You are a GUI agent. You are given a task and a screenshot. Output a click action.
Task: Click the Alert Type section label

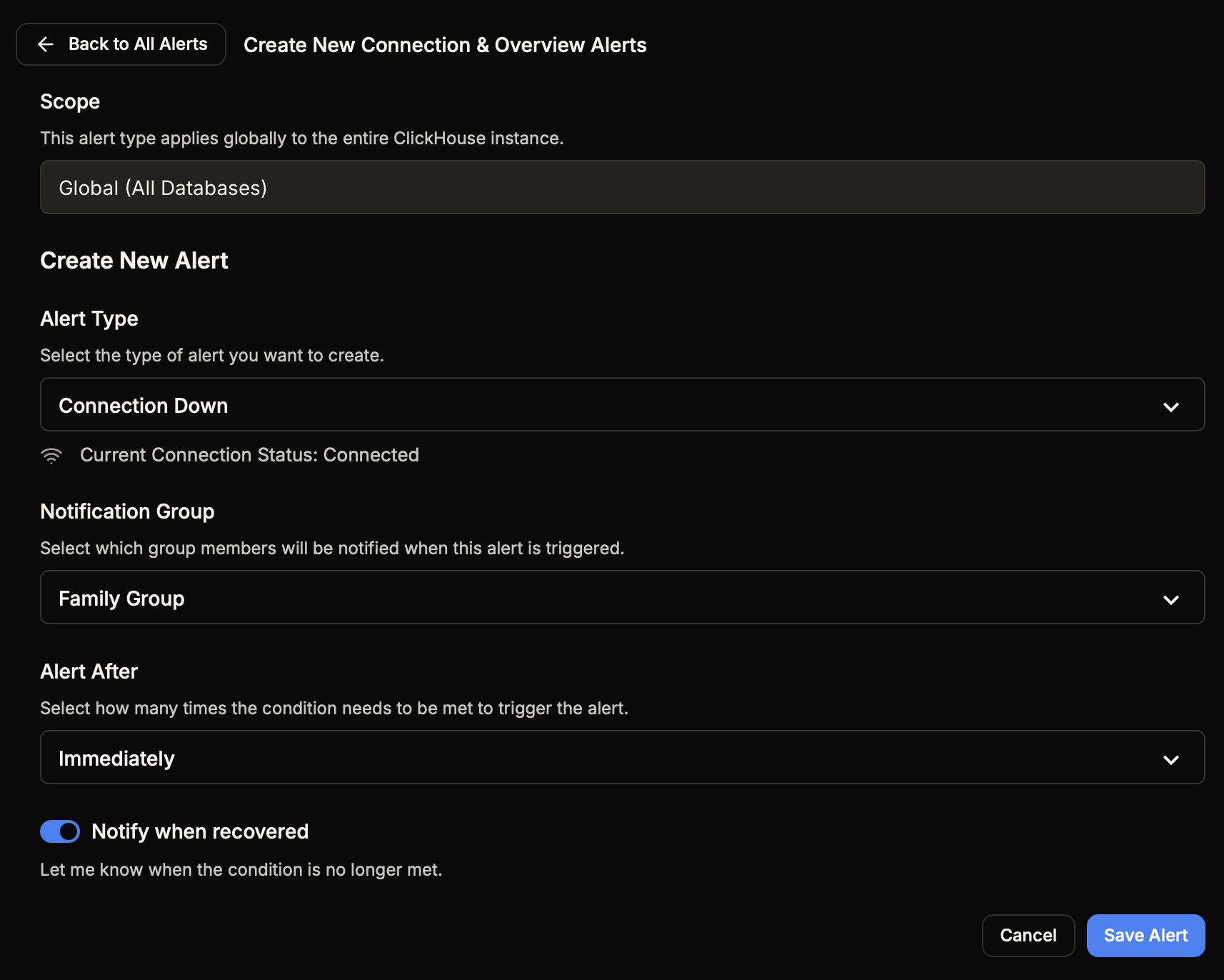[x=89, y=319]
